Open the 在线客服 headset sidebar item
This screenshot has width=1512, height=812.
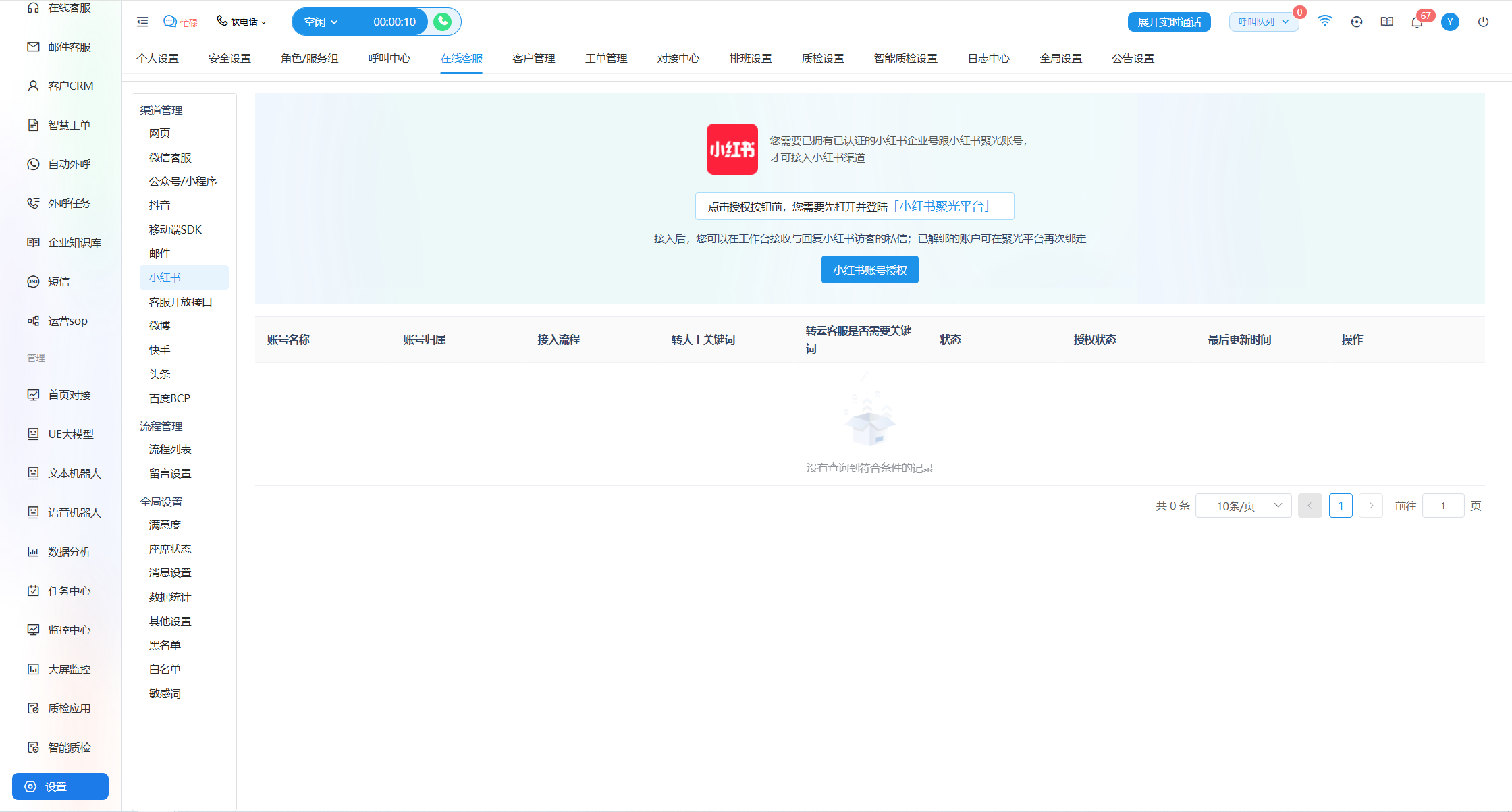click(x=59, y=8)
